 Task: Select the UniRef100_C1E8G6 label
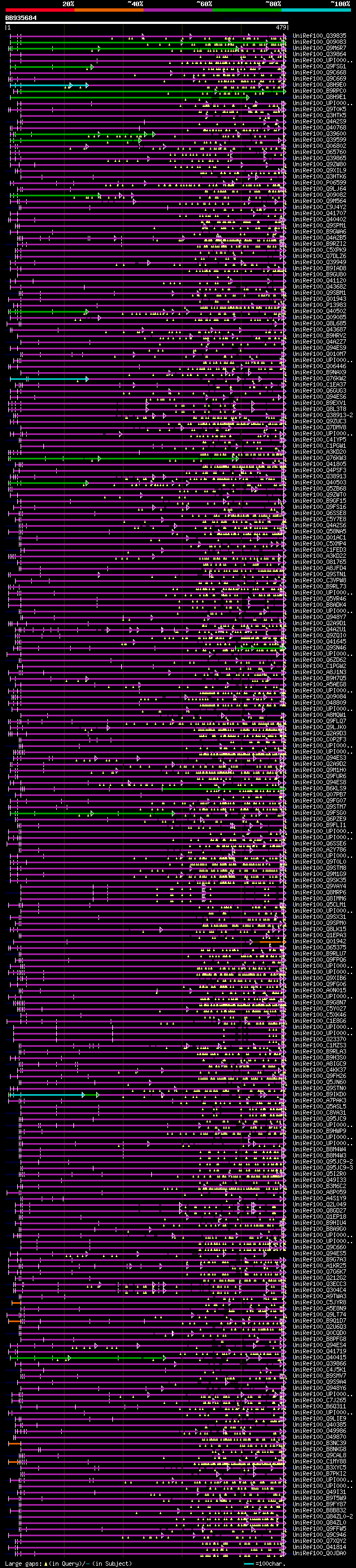(x=319, y=1021)
